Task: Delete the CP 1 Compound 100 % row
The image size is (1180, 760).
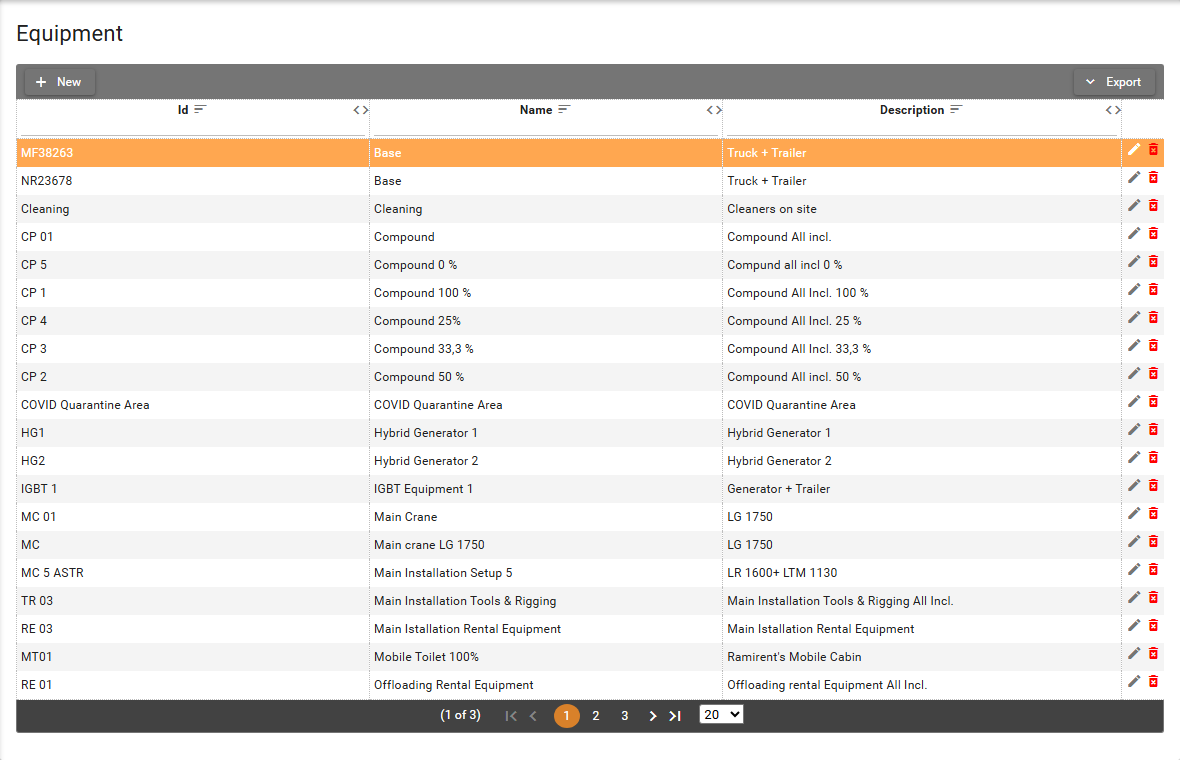Action: (x=1153, y=290)
